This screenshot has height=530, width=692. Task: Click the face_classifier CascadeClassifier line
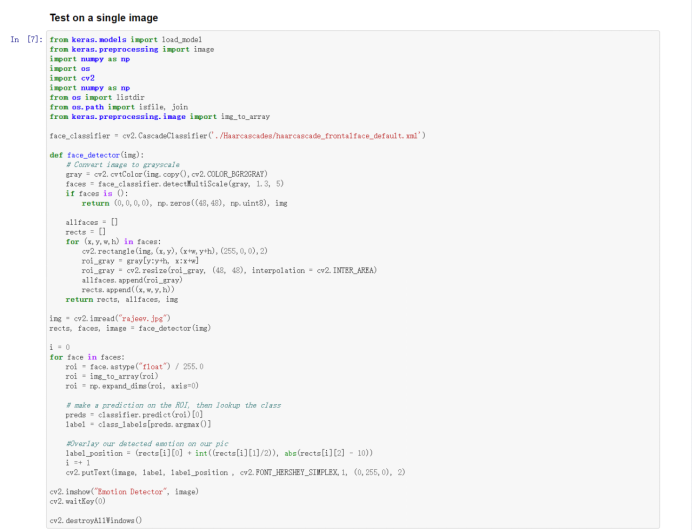click(237, 136)
